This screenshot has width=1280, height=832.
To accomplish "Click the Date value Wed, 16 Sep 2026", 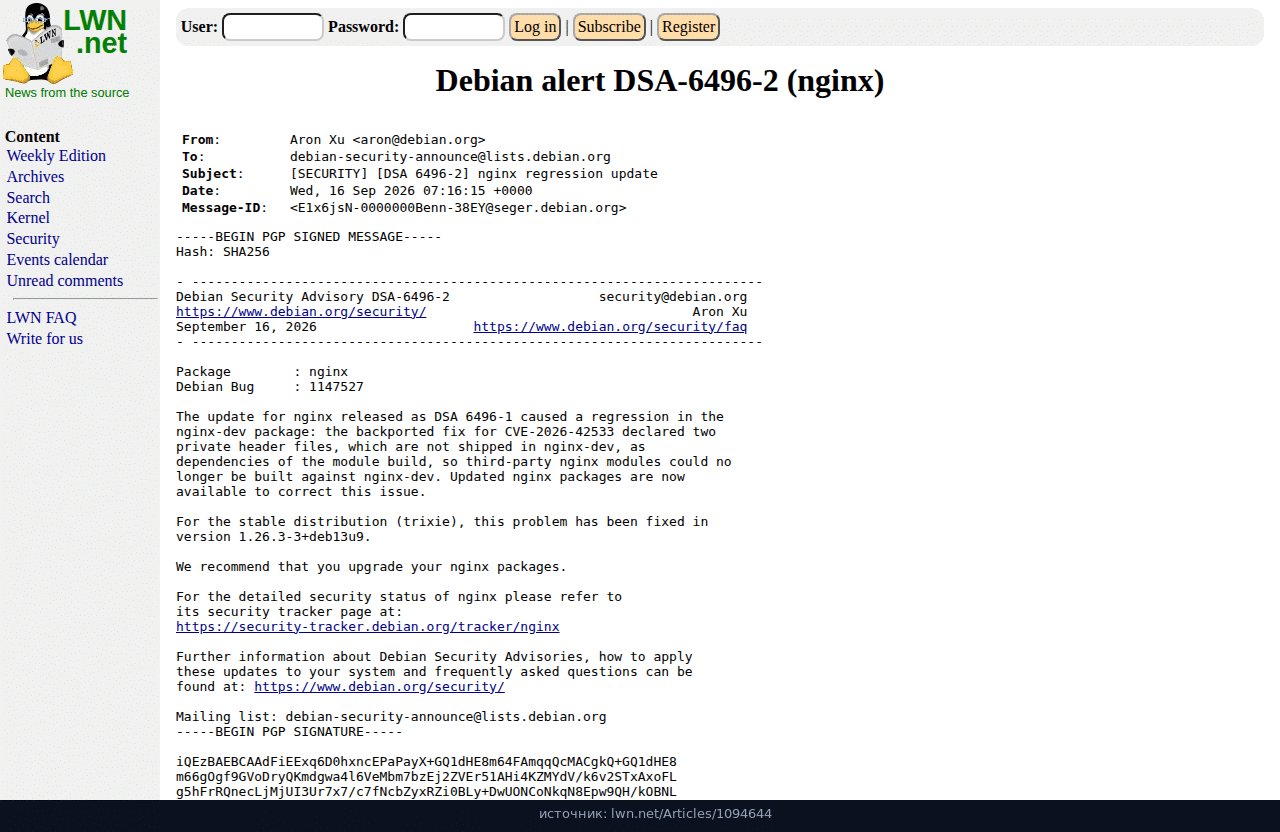I will coord(411,191).
